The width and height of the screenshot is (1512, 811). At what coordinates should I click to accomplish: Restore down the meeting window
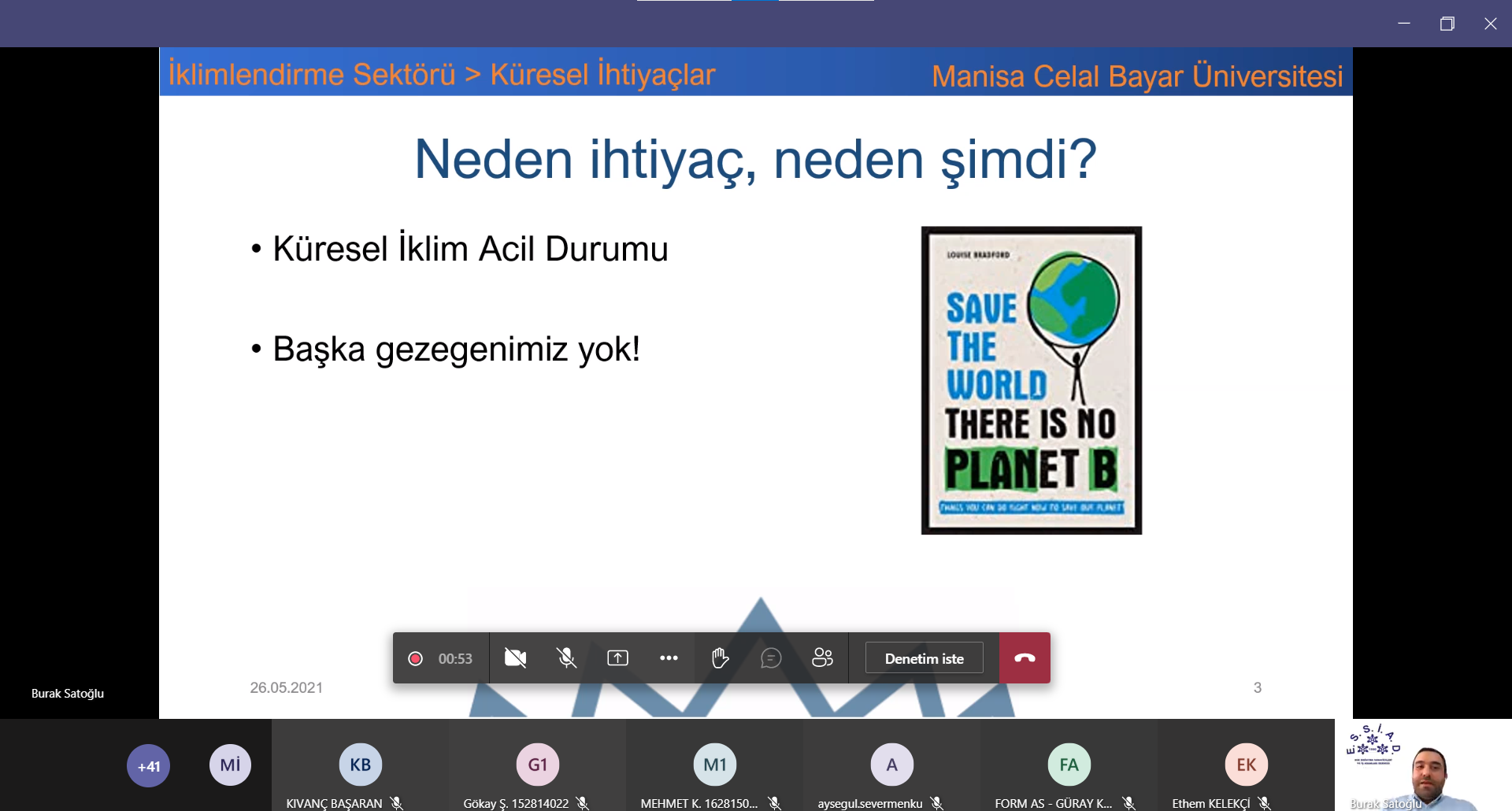[x=1447, y=24]
